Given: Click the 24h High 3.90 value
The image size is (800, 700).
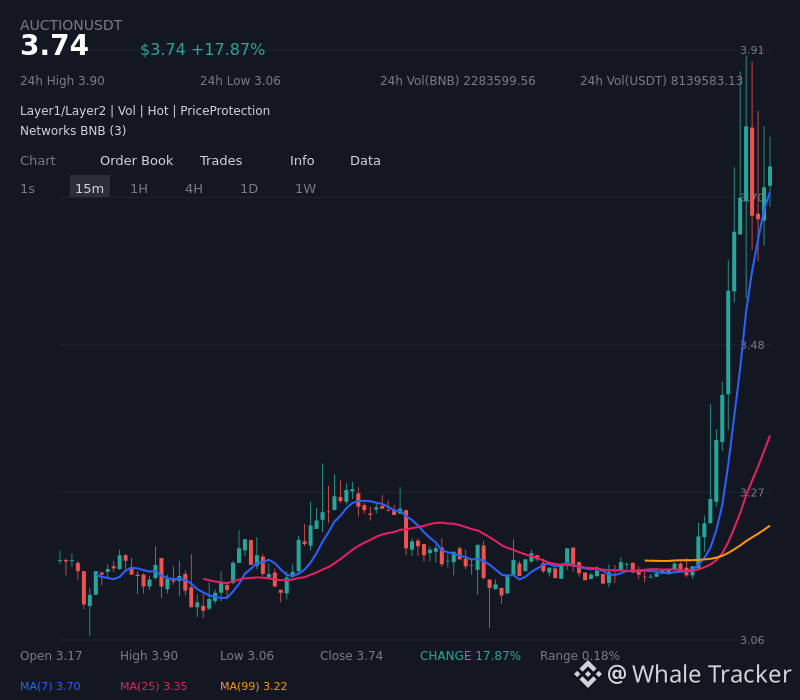Looking at the screenshot, I should point(62,81).
